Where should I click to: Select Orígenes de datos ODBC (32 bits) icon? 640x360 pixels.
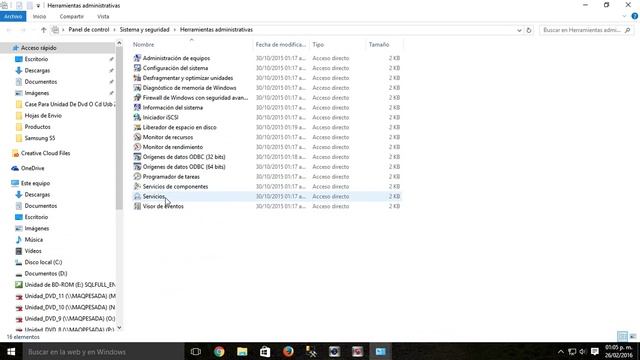[137, 157]
